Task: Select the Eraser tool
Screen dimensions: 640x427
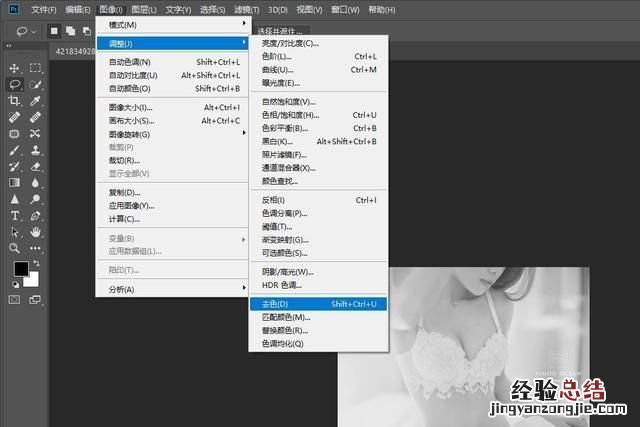Action: coord(35,167)
